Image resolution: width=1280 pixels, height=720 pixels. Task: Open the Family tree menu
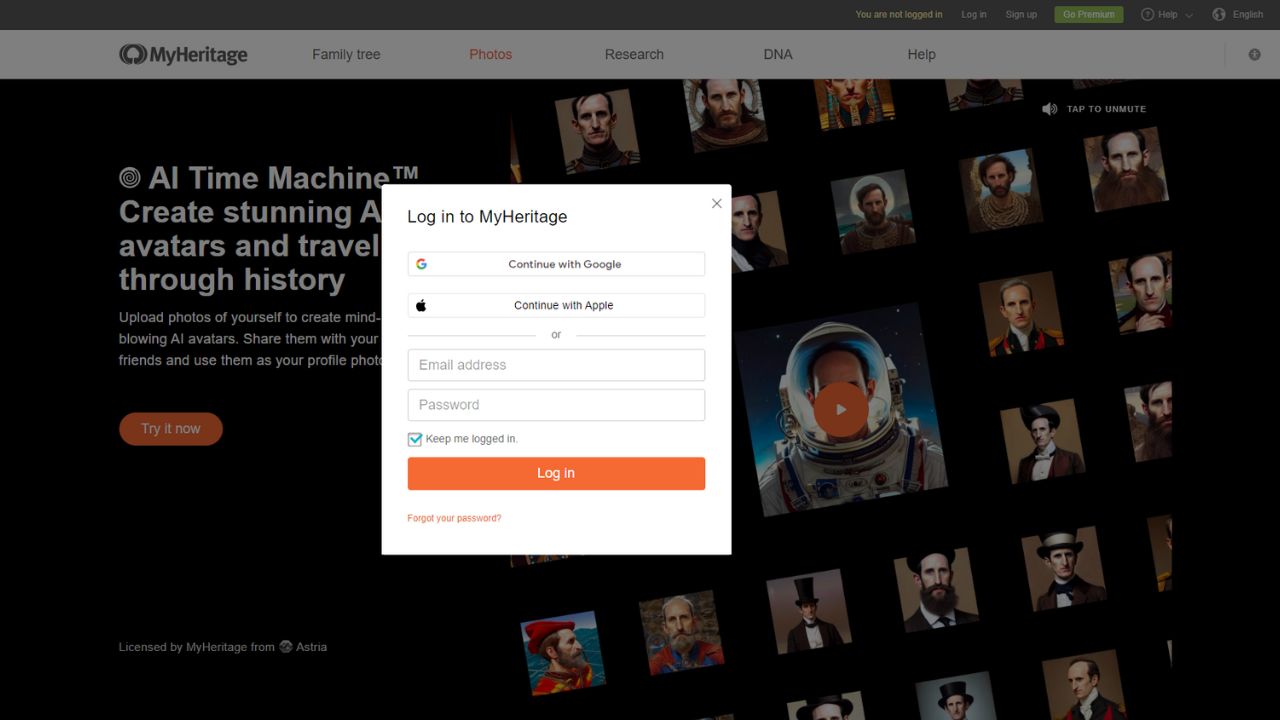(x=346, y=54)
